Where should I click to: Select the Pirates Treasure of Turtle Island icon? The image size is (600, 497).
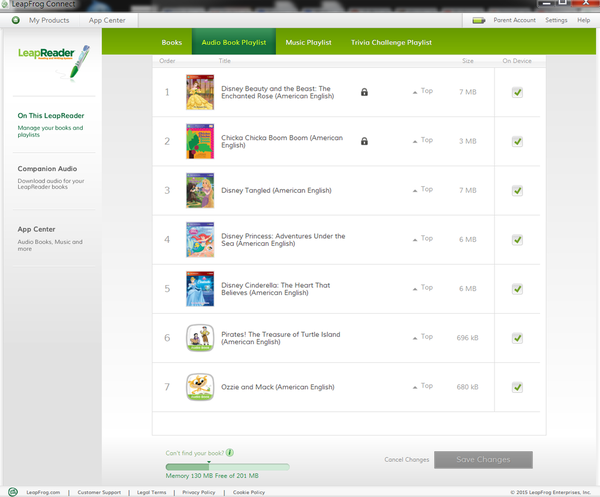tap(200, 338)
